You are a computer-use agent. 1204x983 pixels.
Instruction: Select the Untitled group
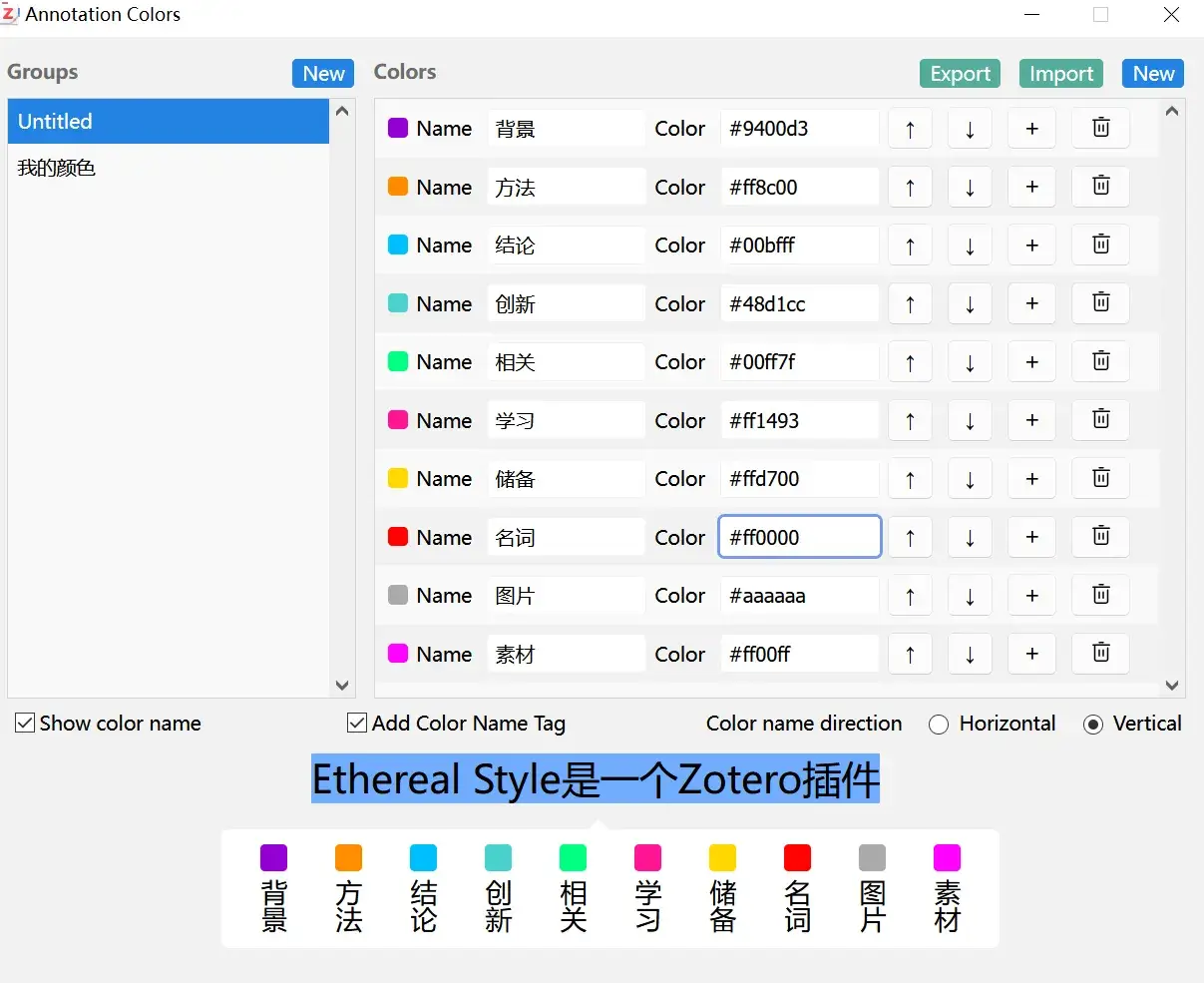[x=168, y=122]
